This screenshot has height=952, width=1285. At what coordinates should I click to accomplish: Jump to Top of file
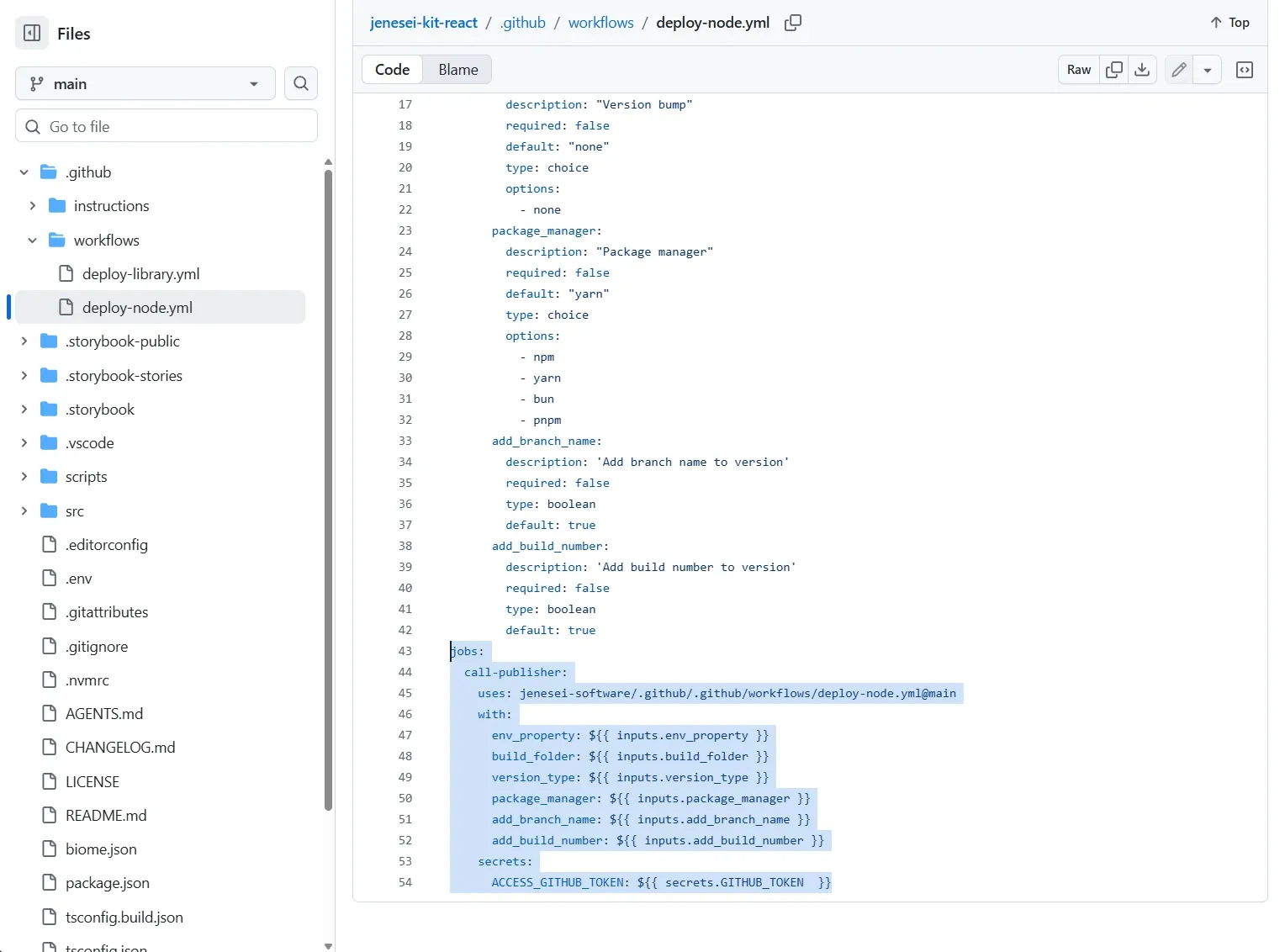[x=1229, y=23]
